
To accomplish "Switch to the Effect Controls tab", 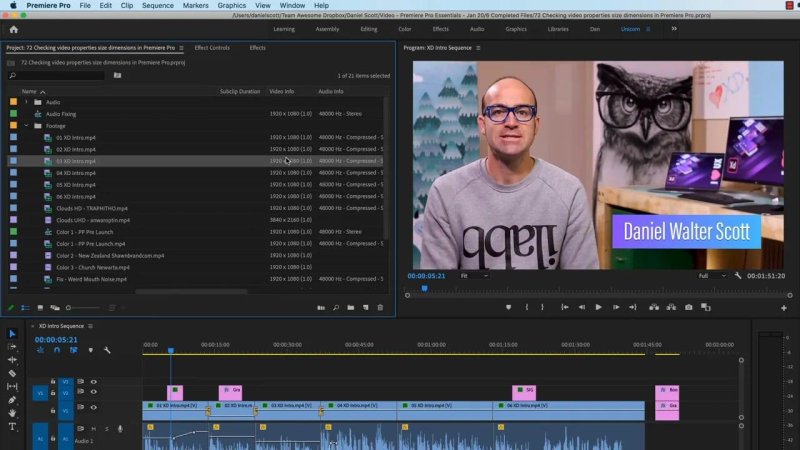I will point(212,48).
